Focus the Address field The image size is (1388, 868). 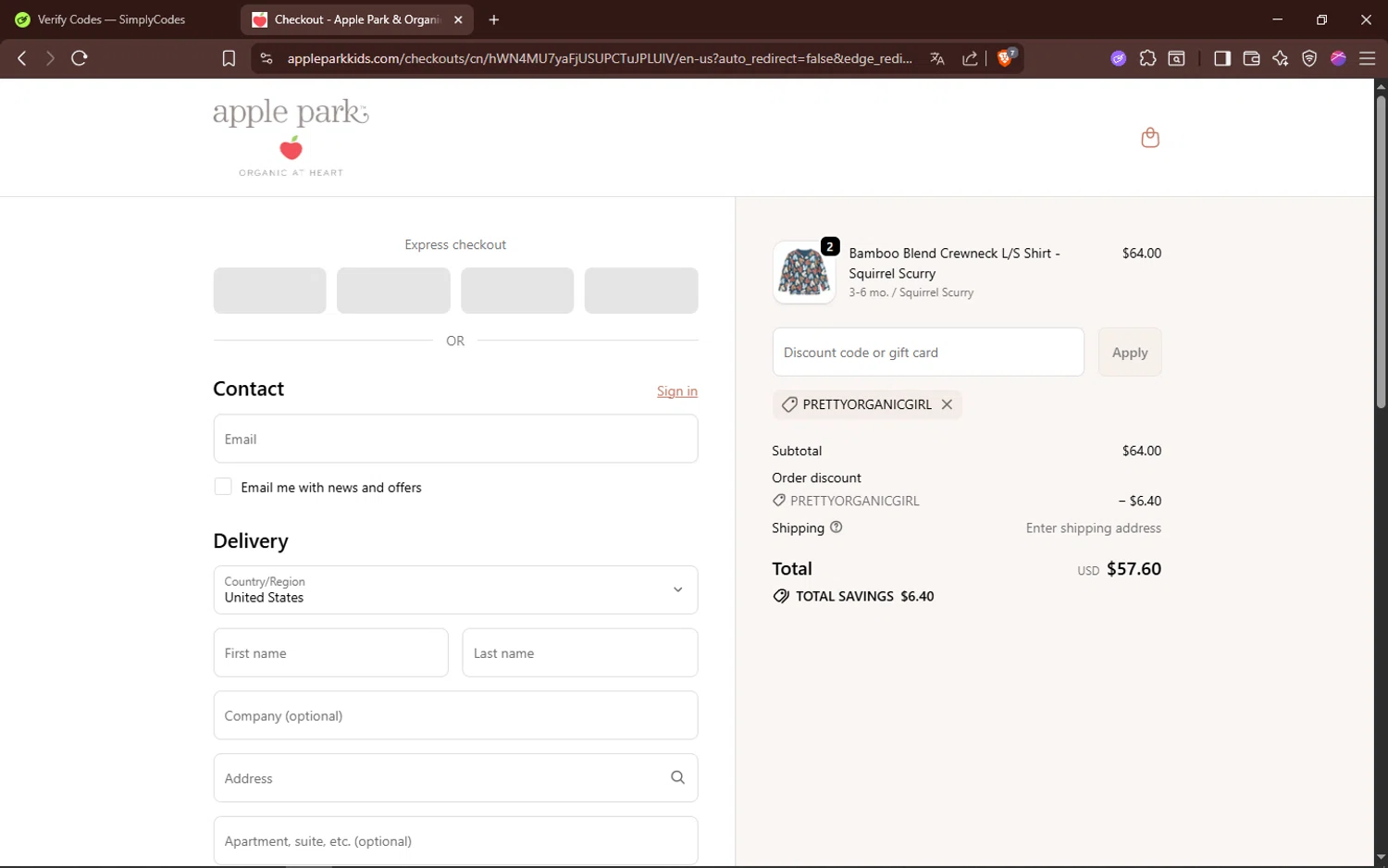[455, 777]
